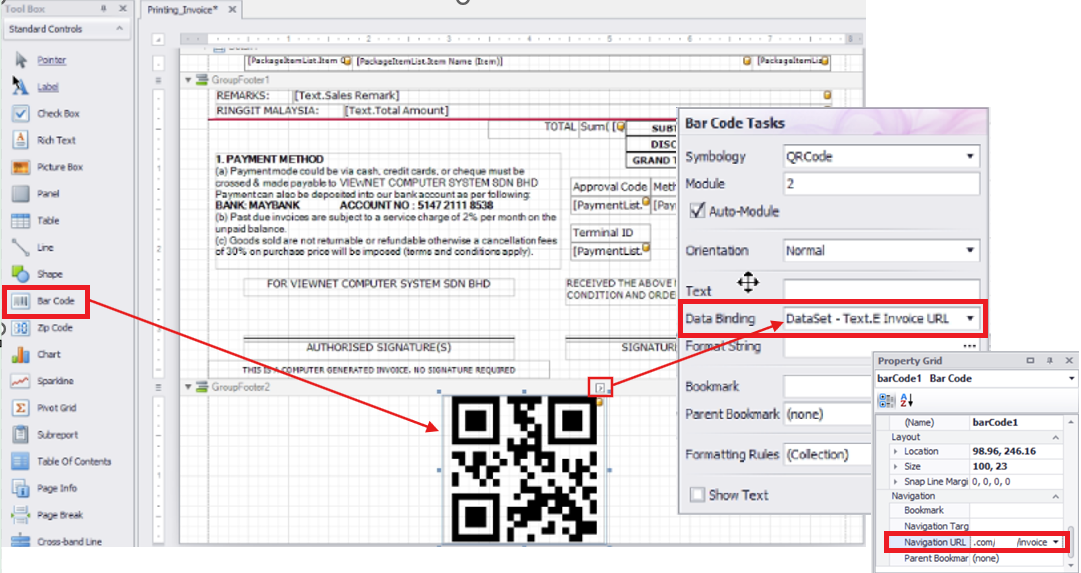Pick the Sparkline control

click(x=57, y=381)
